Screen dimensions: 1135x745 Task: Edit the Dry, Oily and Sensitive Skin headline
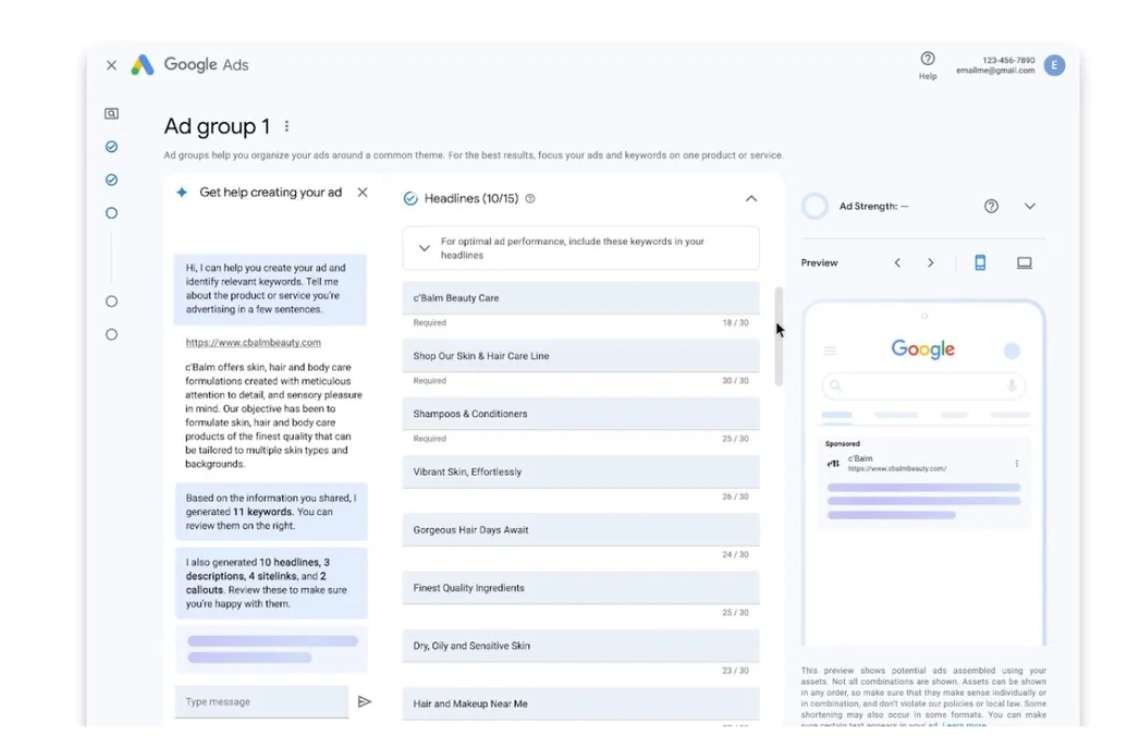(x=581, y=646)
